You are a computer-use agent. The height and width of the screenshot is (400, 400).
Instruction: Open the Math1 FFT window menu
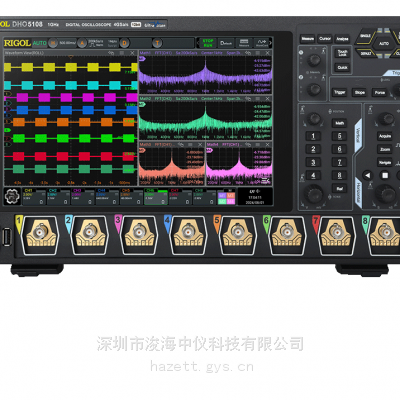258,53
